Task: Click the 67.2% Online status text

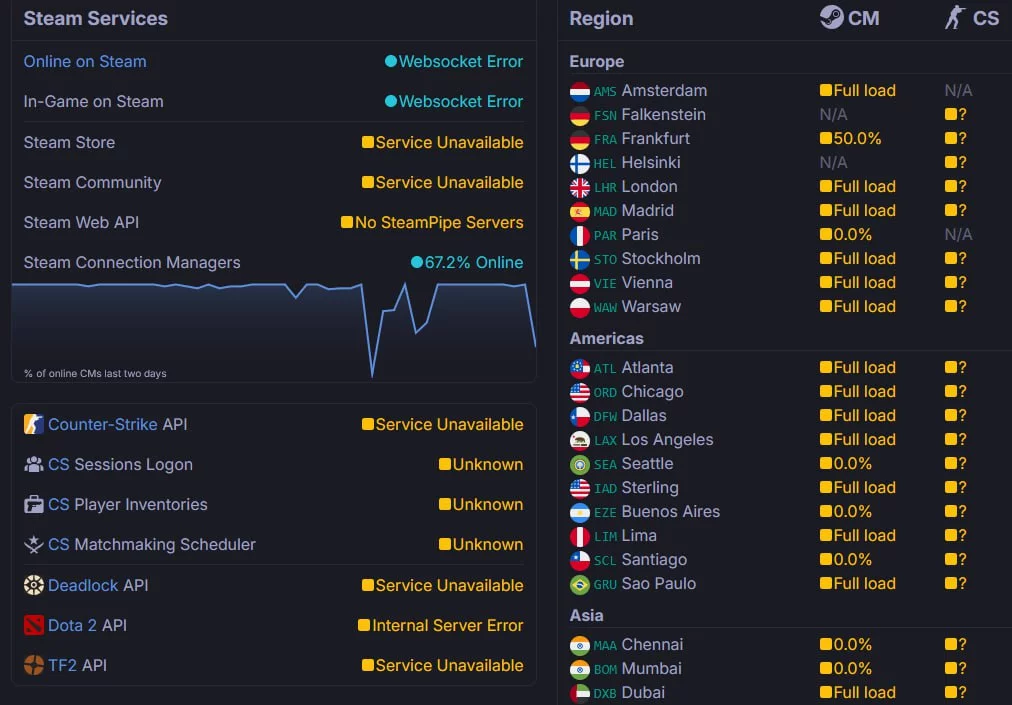Action: click(473, 262)
